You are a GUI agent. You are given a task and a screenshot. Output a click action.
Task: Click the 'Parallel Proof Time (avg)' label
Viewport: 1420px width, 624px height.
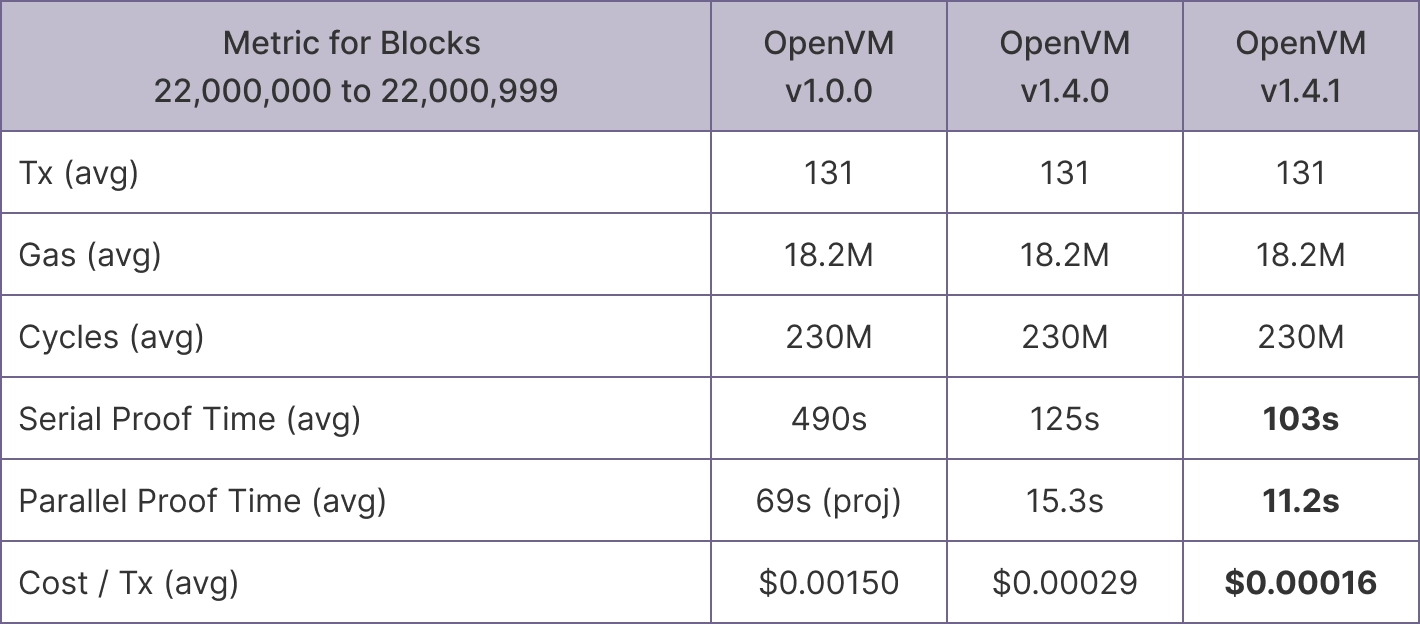(202, 501)
